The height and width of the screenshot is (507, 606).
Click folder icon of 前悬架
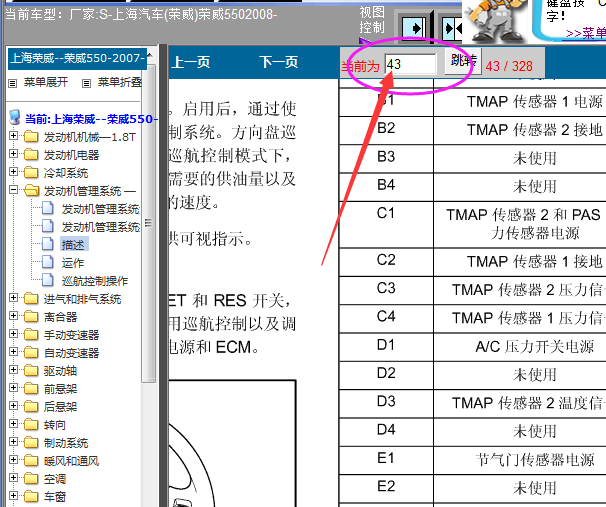[31, 388]
